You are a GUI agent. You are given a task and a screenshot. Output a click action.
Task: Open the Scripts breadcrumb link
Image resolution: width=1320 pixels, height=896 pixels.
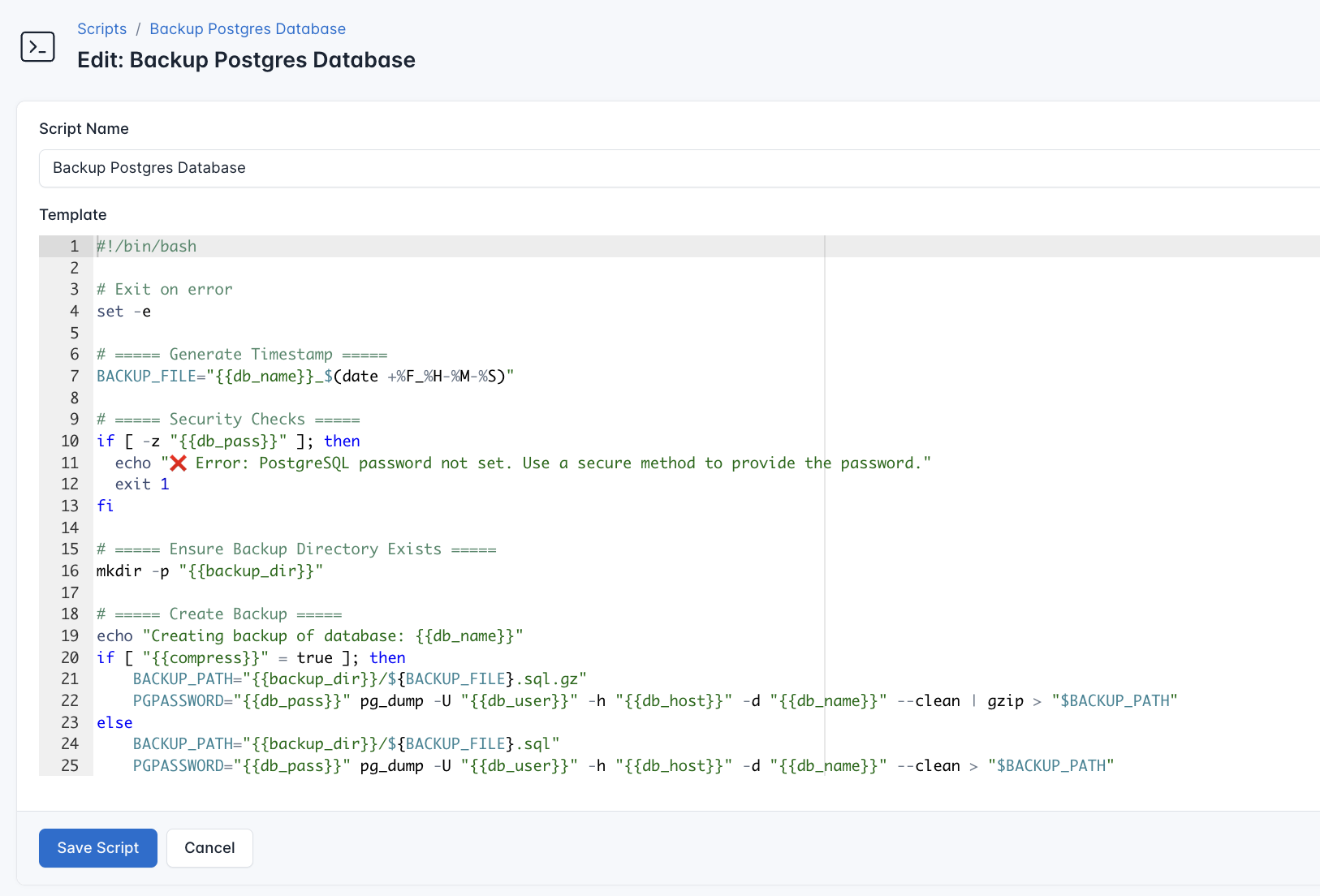click(101, 28)
